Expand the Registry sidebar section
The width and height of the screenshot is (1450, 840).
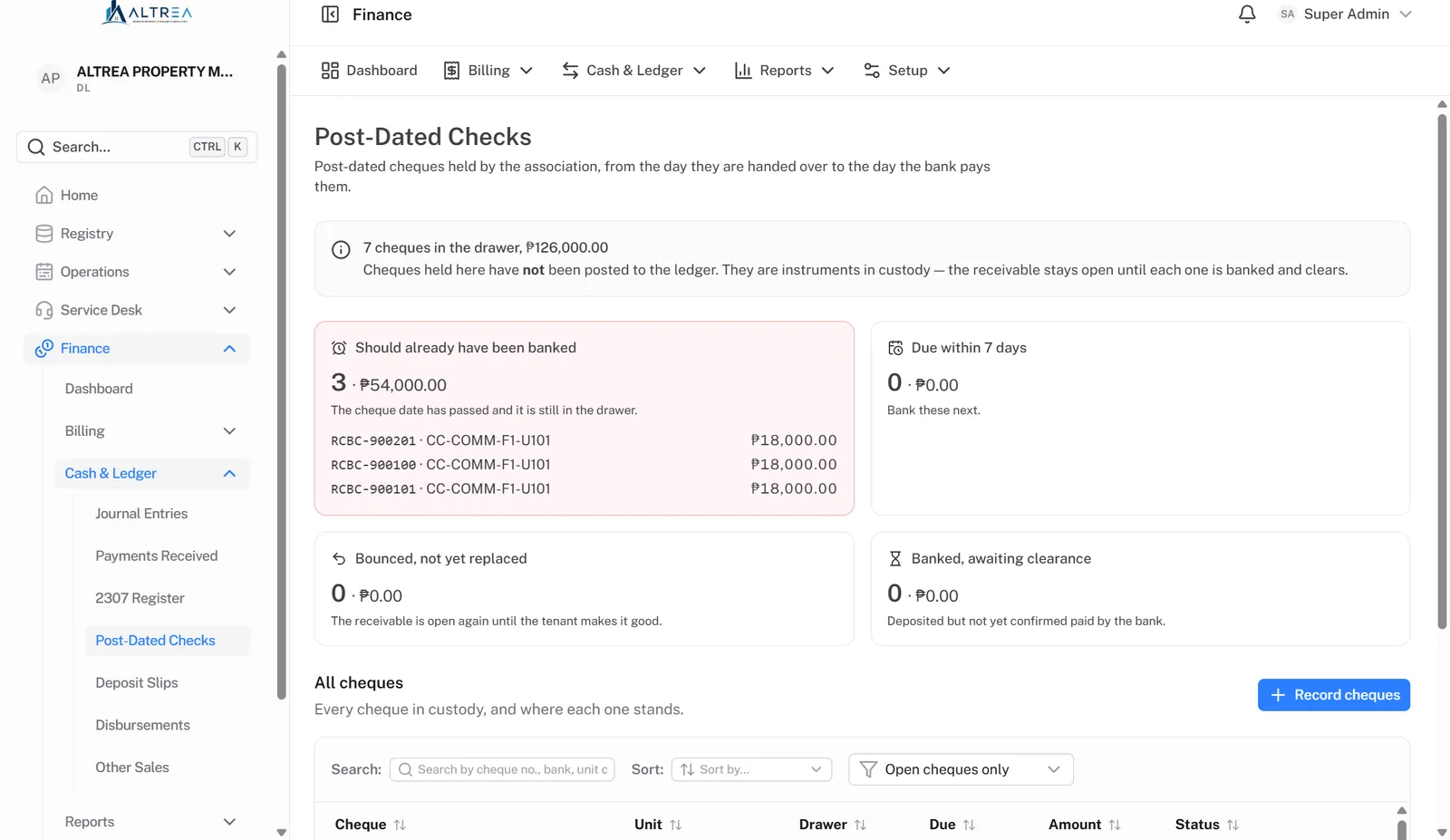(229, 234)
